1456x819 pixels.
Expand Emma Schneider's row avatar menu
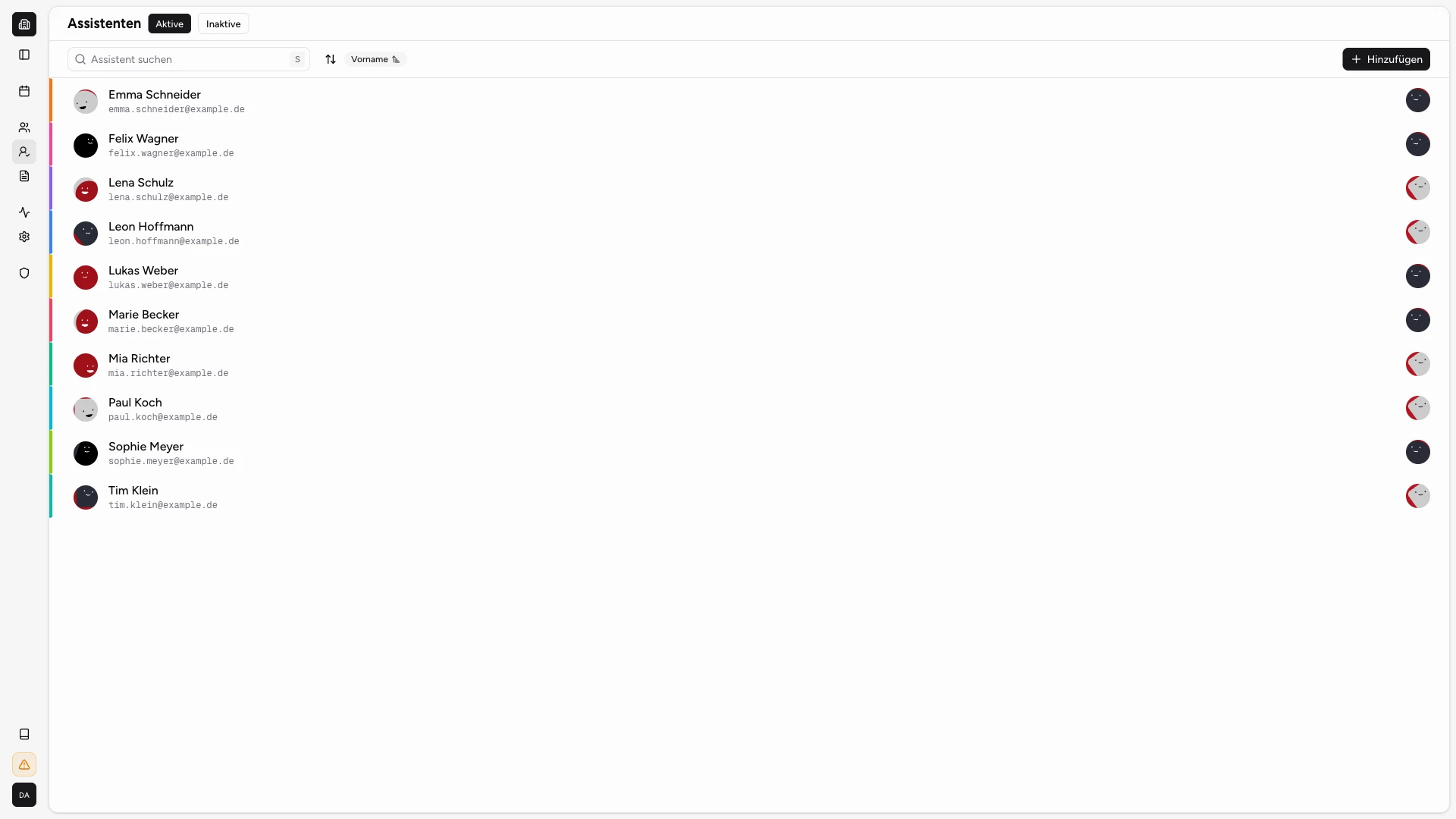click(1418, 99)
